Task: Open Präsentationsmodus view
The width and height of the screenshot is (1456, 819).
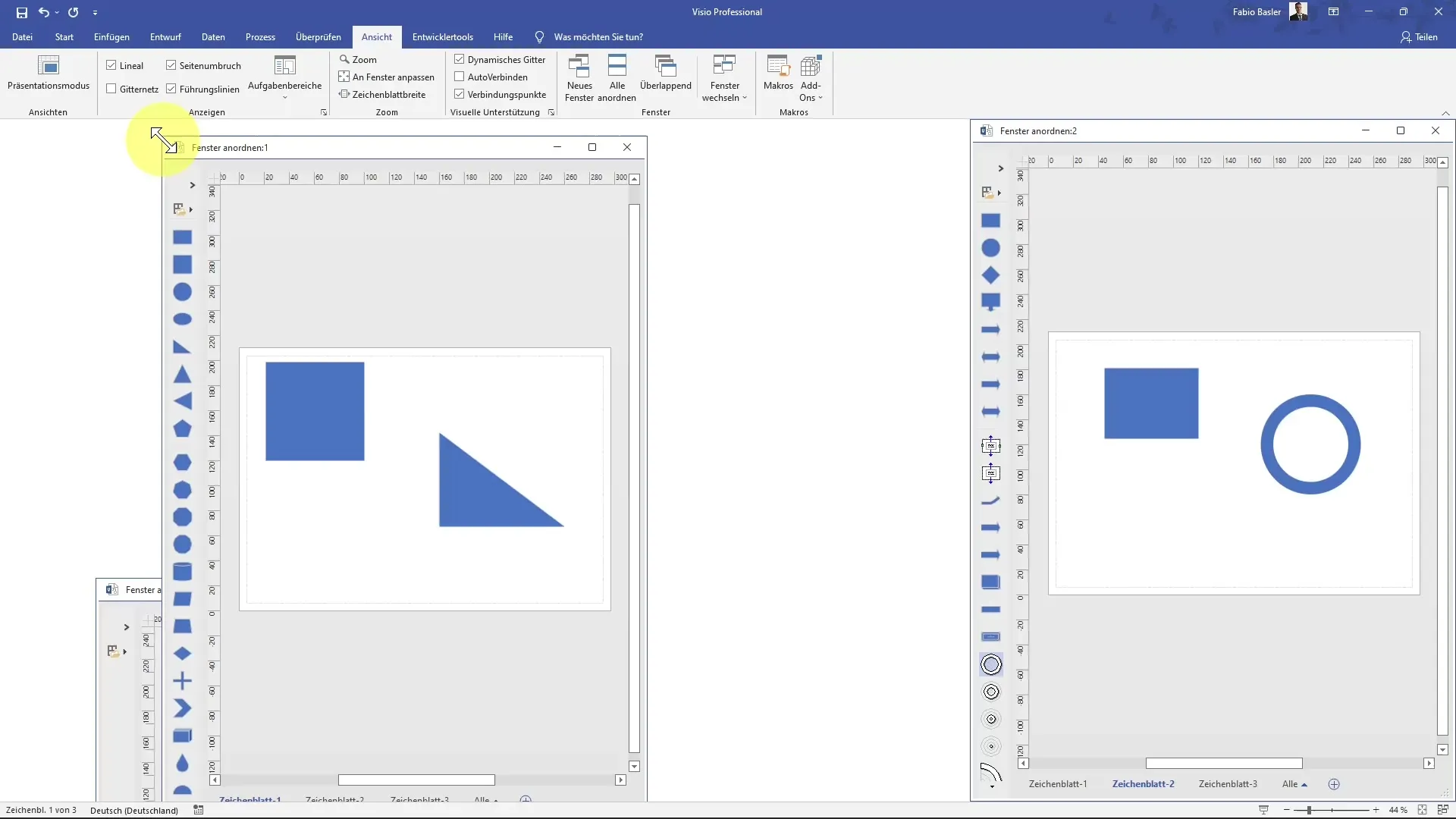Action: pos(49,73)
